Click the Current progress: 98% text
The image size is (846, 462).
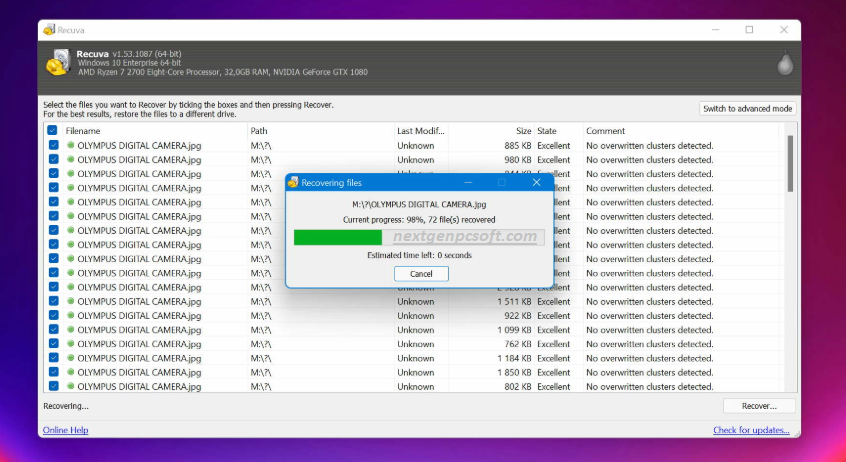[419, 220]
